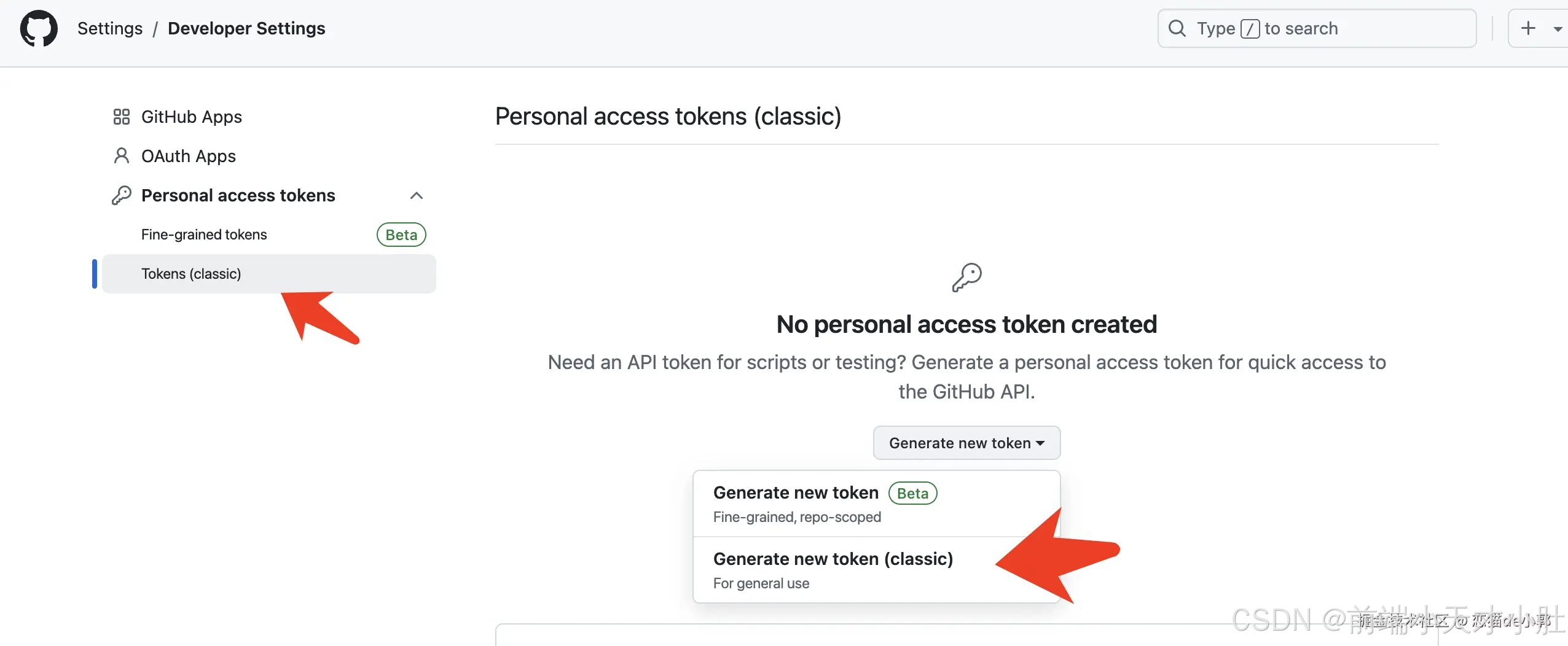
Task: Click the GitHub logo in the header
Action: pyautogui.click(x=38, y=28)
